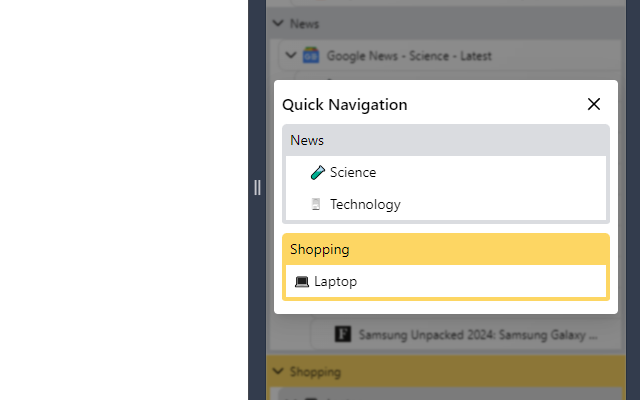Click the Technology device icon
This screenshot has height=400, width=640.
click(316, 204)
